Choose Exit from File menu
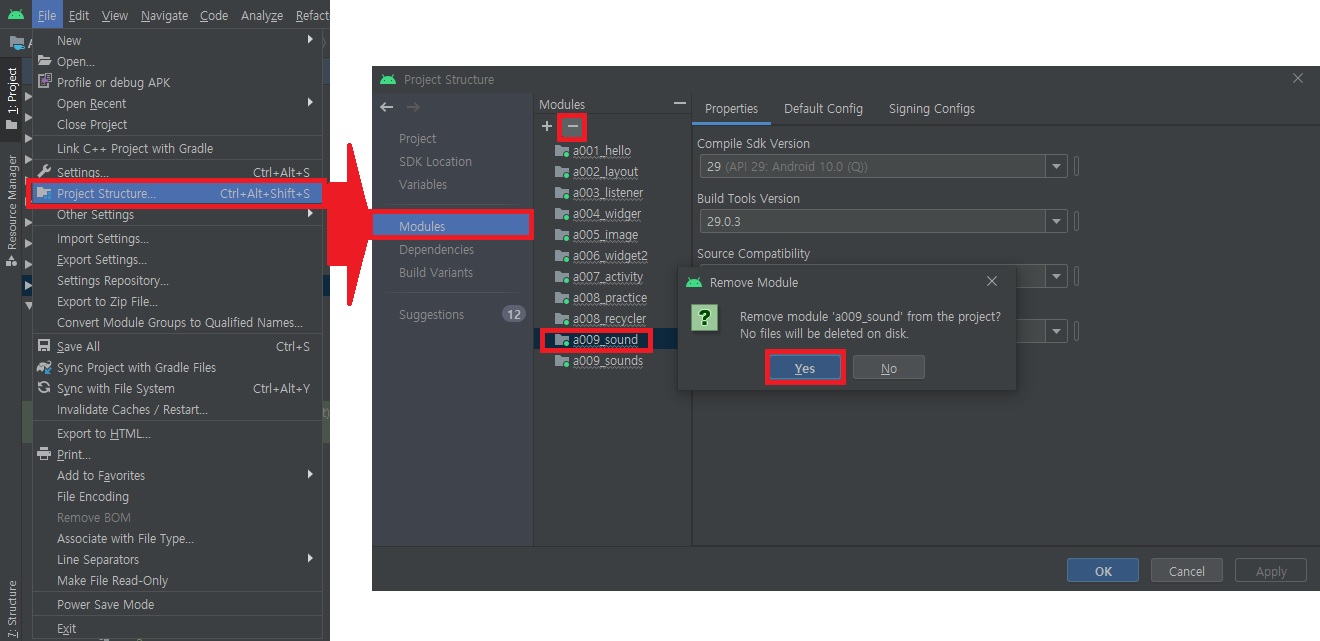The height and width of the screenshot is (641, 1320). [177, 628]
